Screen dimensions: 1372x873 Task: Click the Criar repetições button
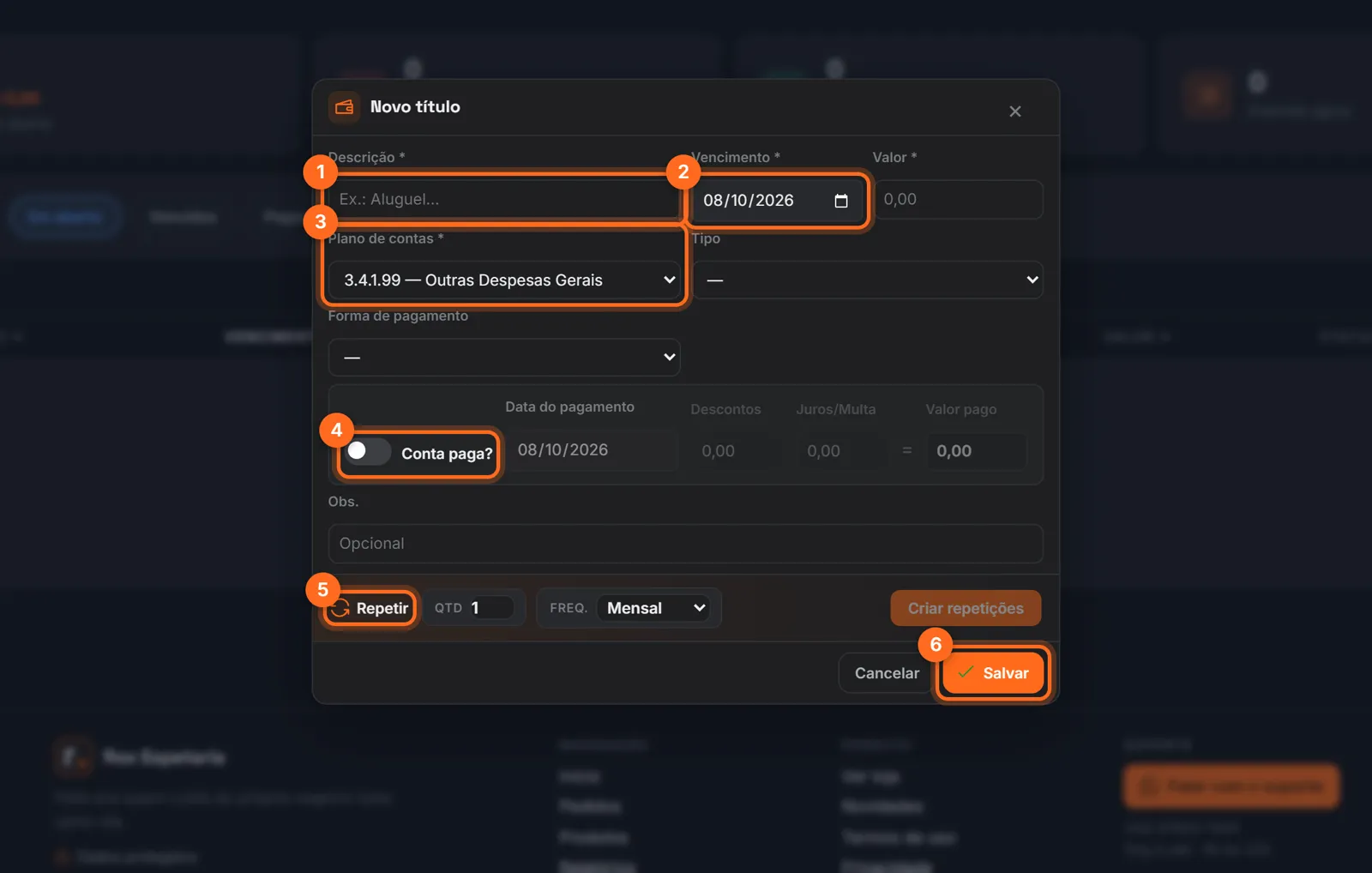click(966, 608)
